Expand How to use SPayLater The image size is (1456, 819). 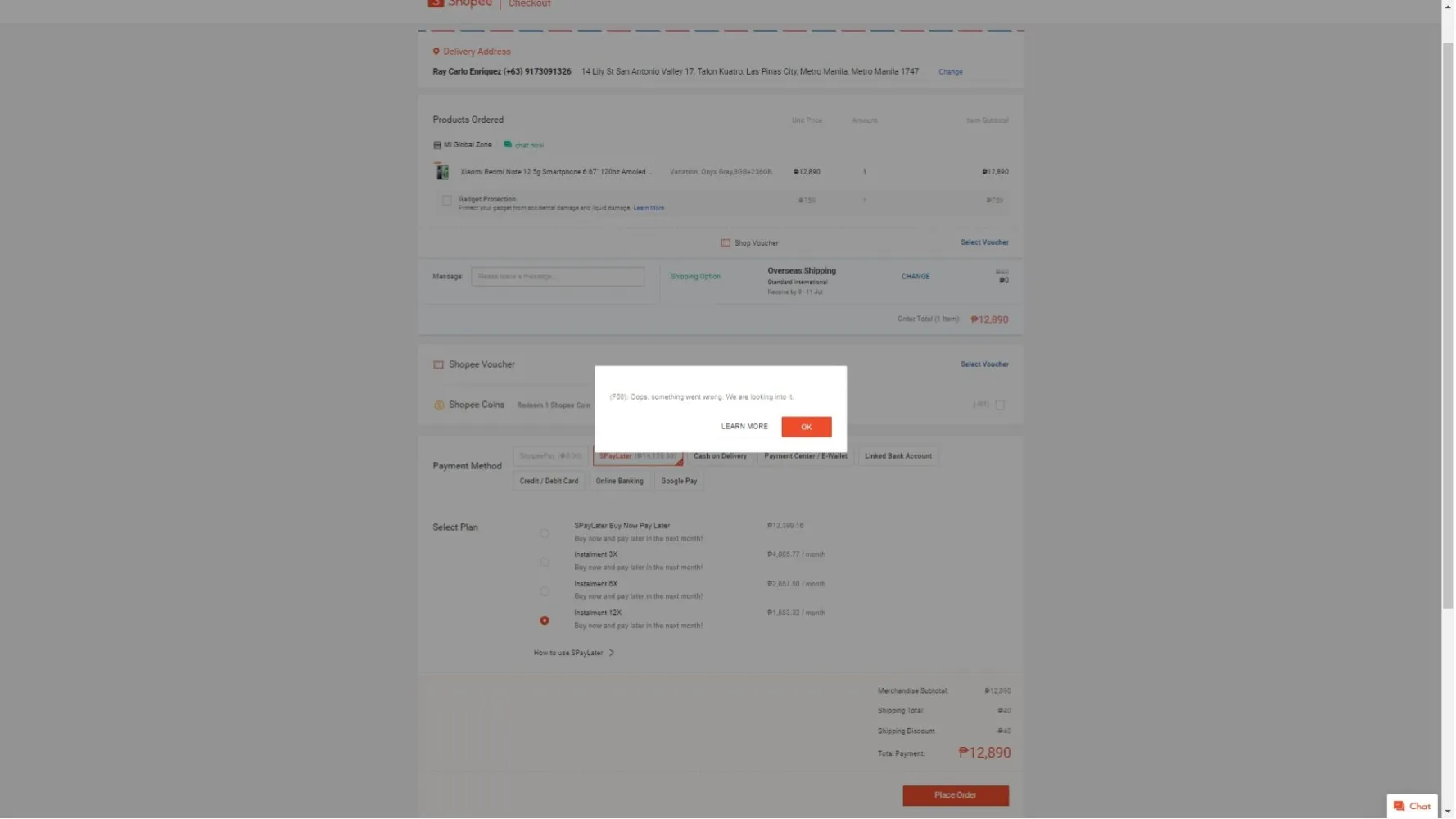click(574, 654)
